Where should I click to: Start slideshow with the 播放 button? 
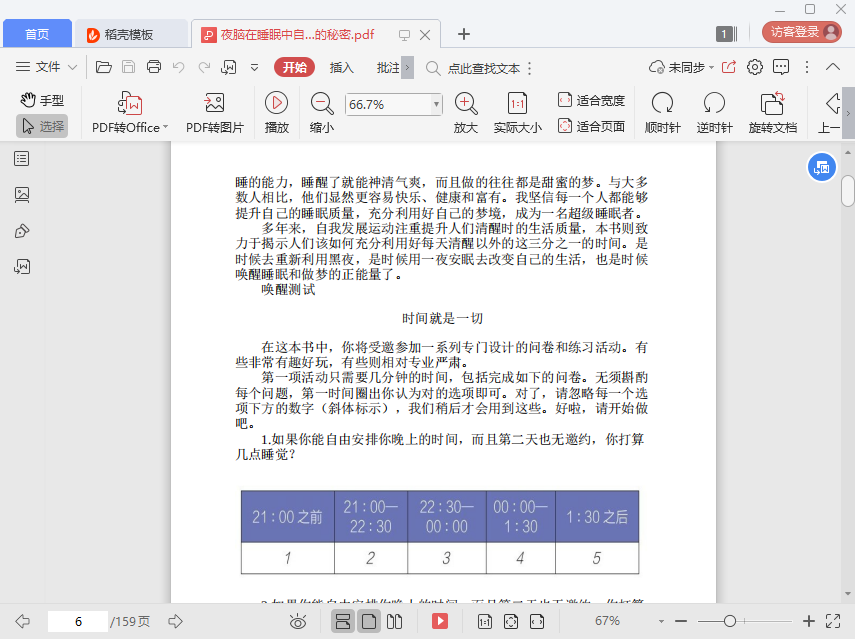[x=276, y=103]
